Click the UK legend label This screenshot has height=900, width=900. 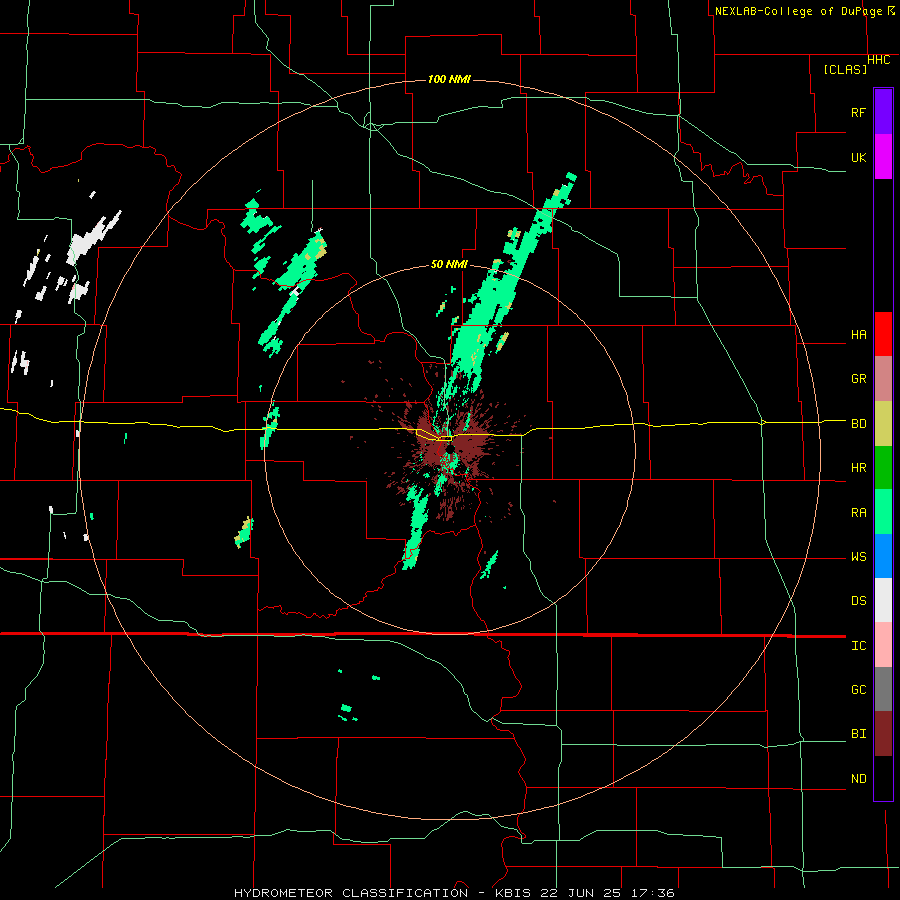pos(858,157)
